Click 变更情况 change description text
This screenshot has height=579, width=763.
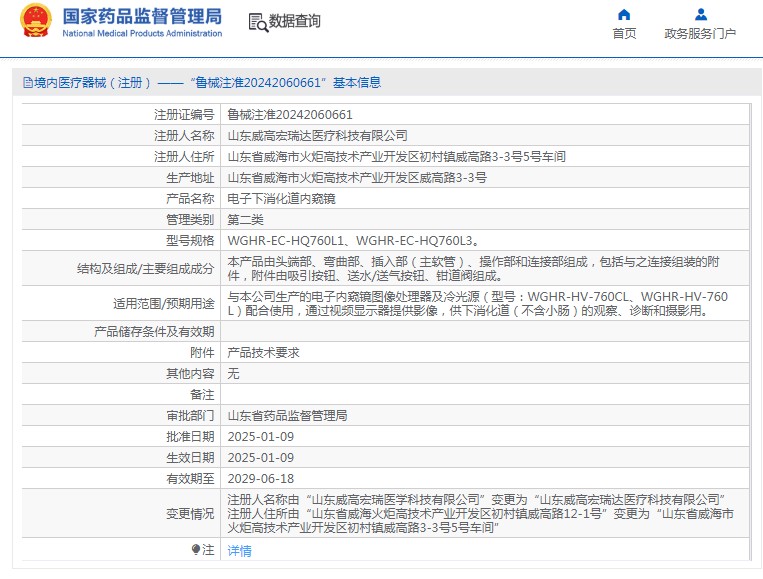(x=480, y=513)
